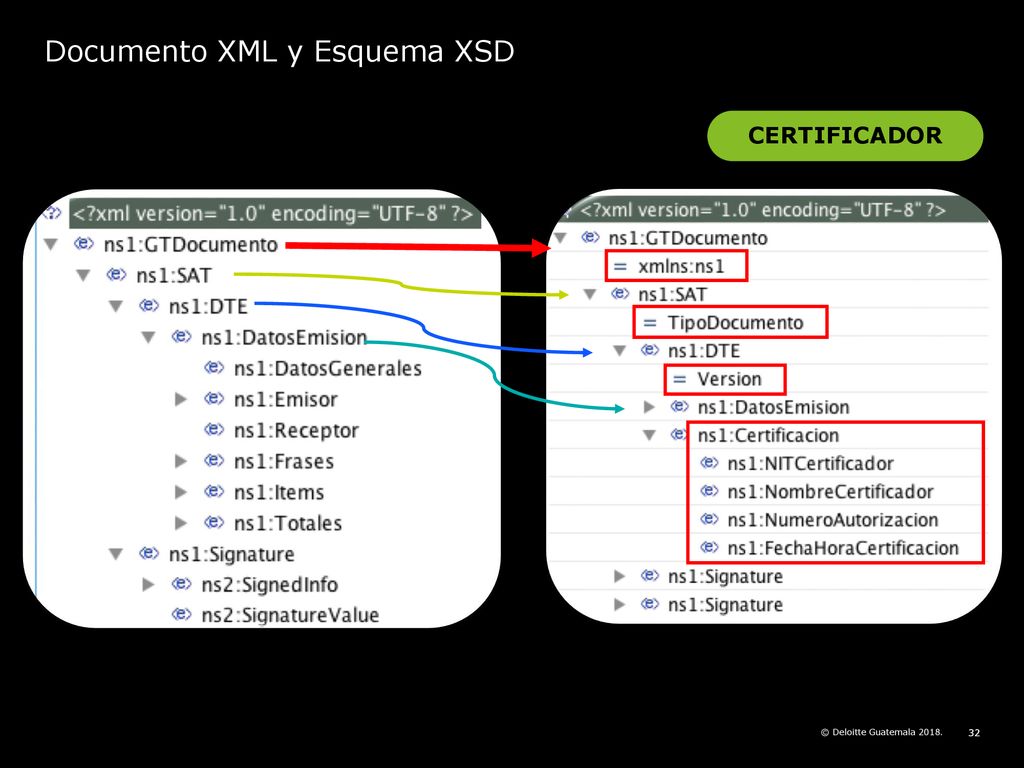
Task: Collapse ns1:Certificacion node
Action: click(x=649, y=436)
